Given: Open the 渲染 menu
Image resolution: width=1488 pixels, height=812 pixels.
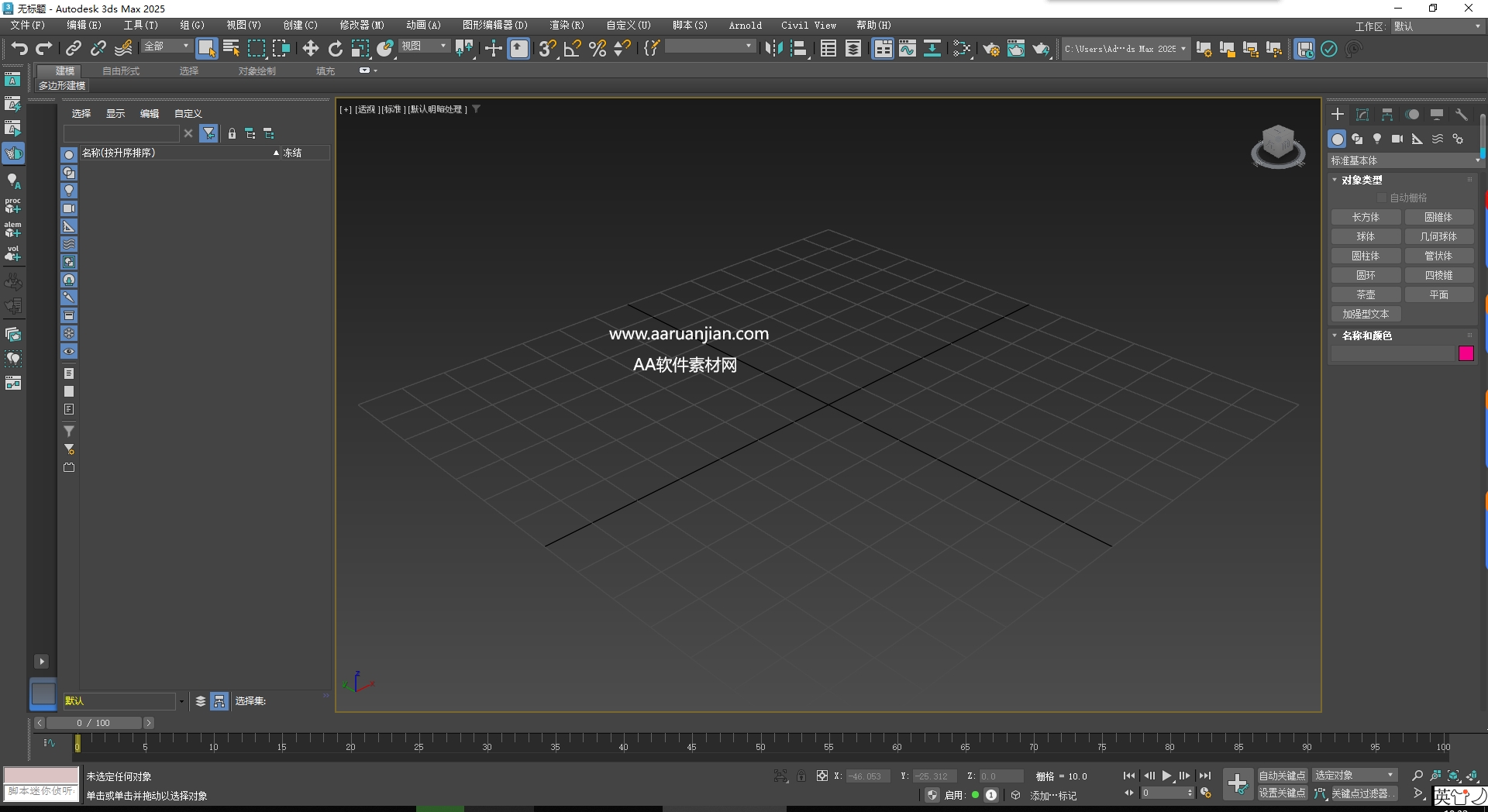Looking at the screenshot, I should (567, 25).
